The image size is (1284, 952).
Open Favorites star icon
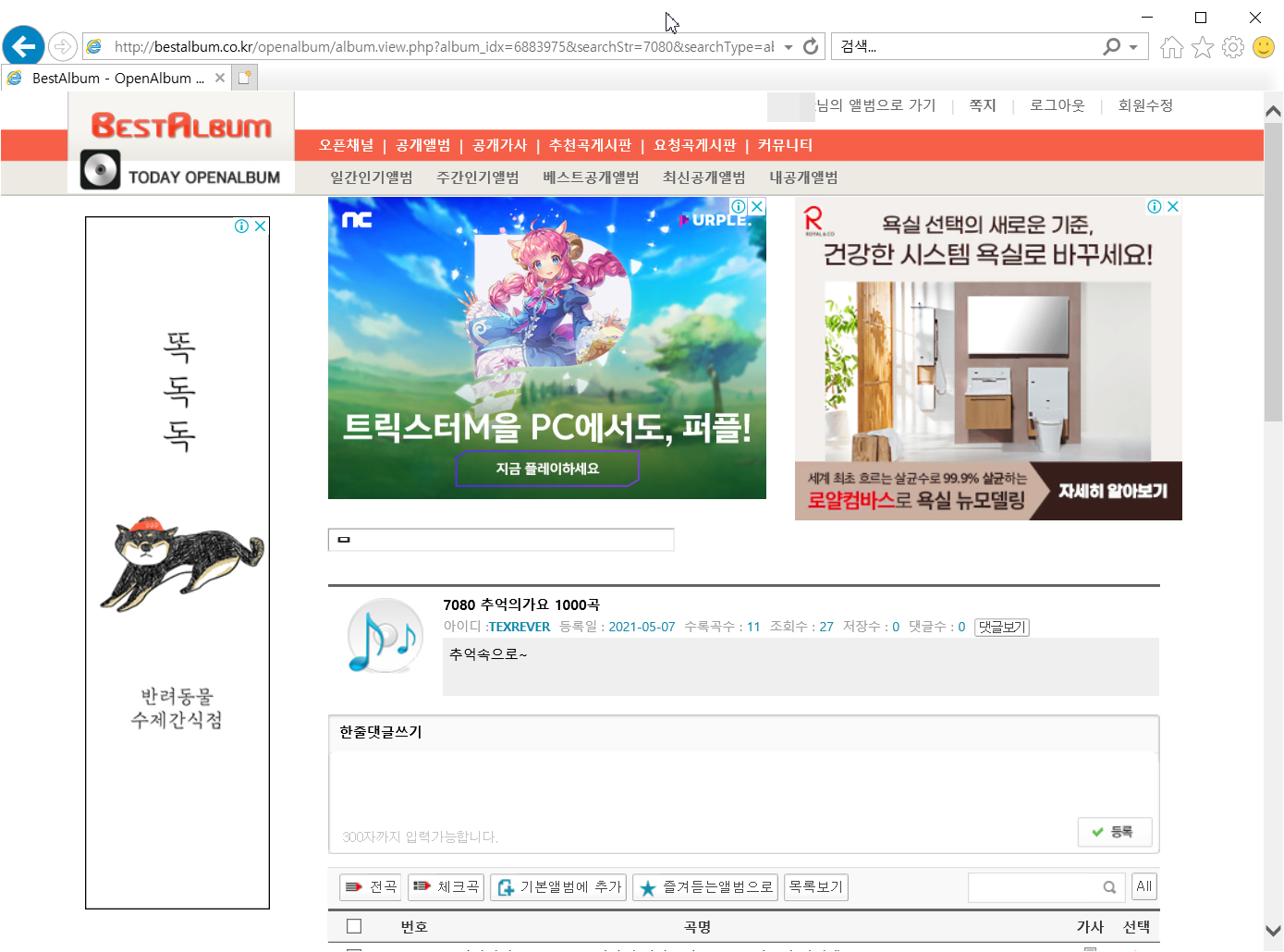pos(1202,47)
